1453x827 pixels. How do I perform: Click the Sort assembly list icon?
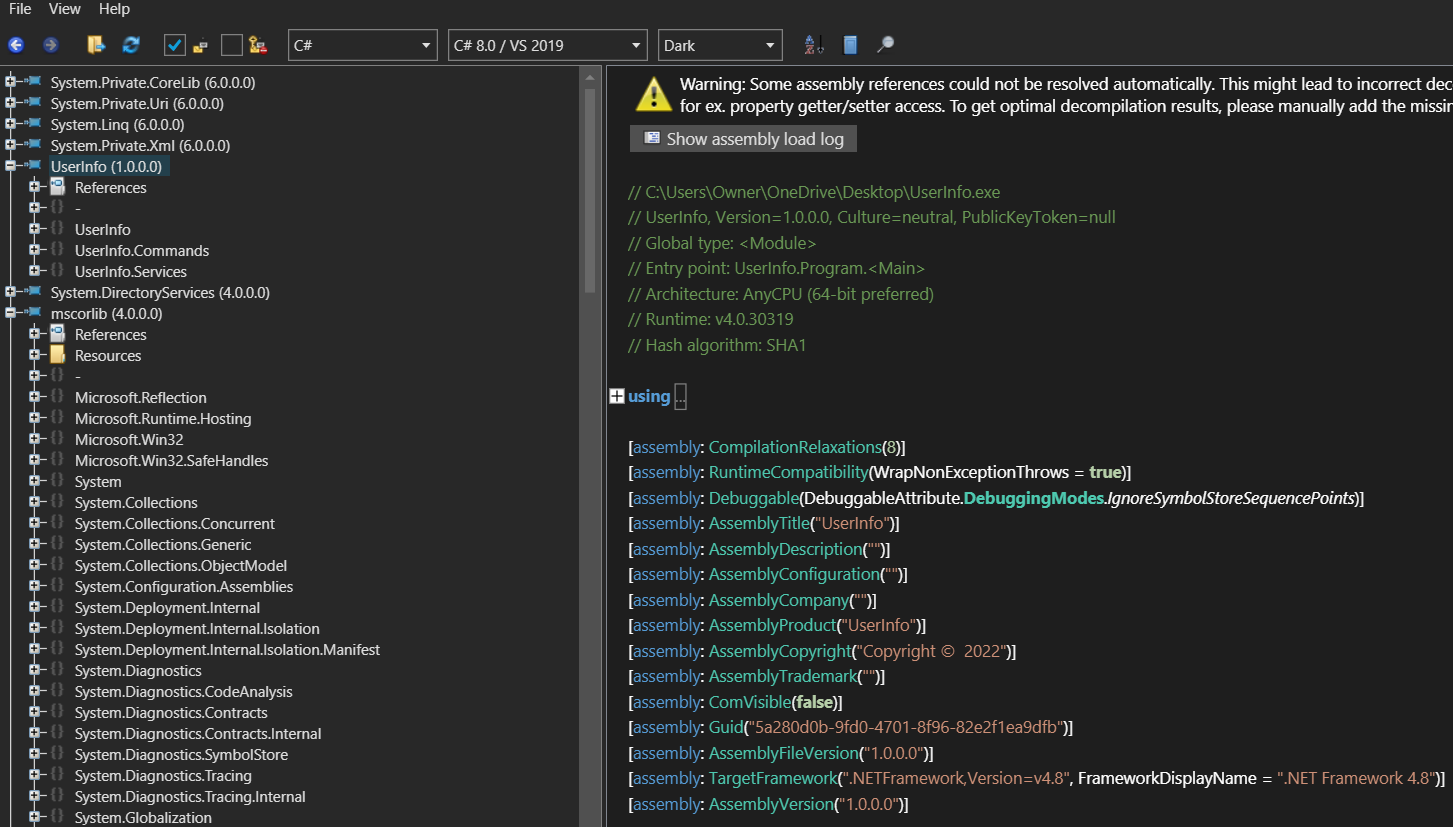(814, 45)
